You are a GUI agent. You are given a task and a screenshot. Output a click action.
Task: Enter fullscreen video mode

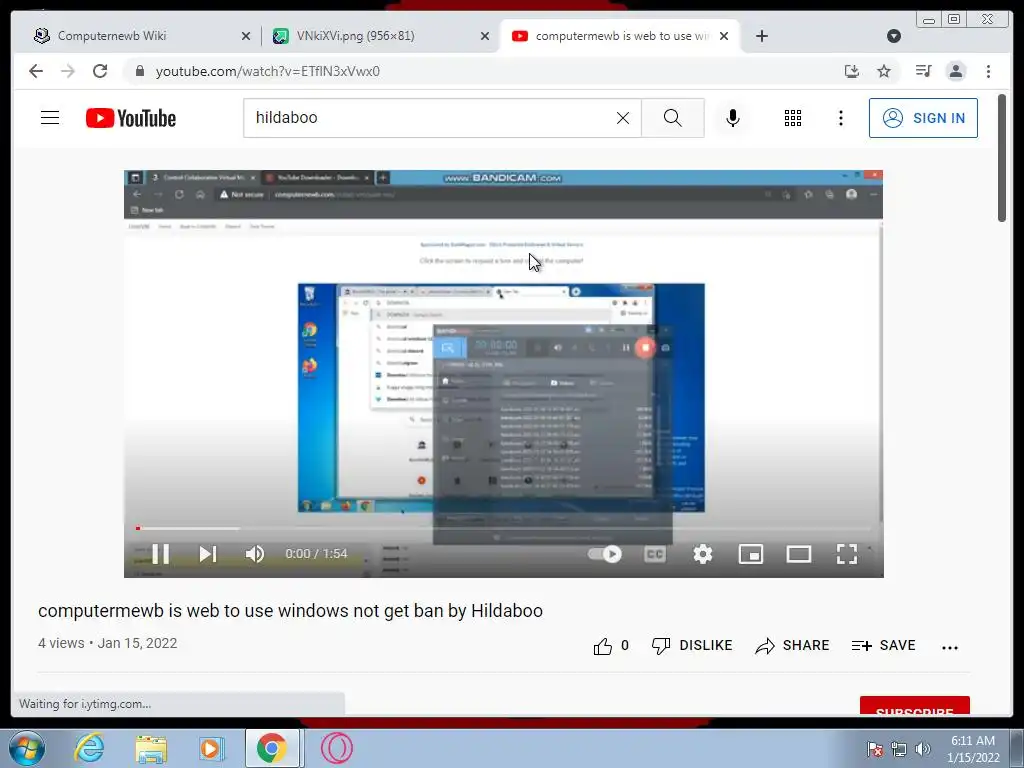[x=847, y=554]
